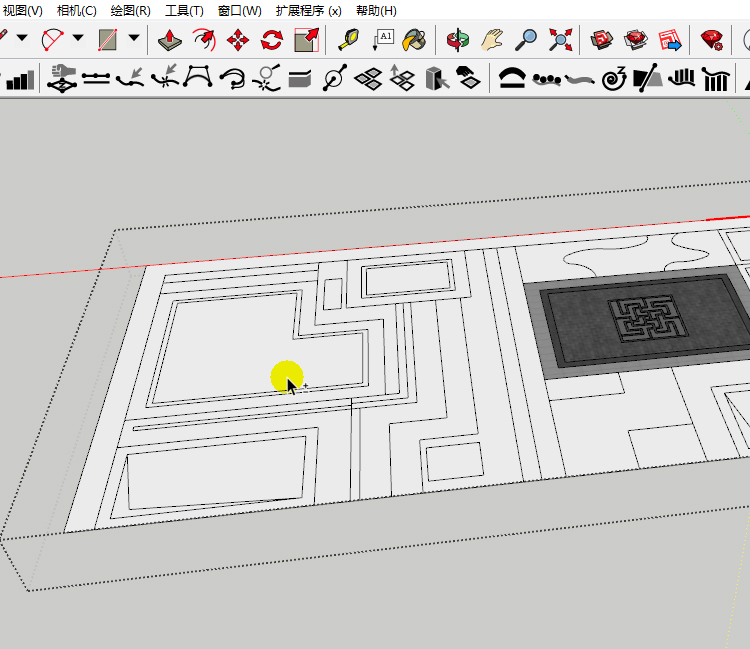
Task: Select the large rectangle face at lower left
Action: click(x=216, y=473)
